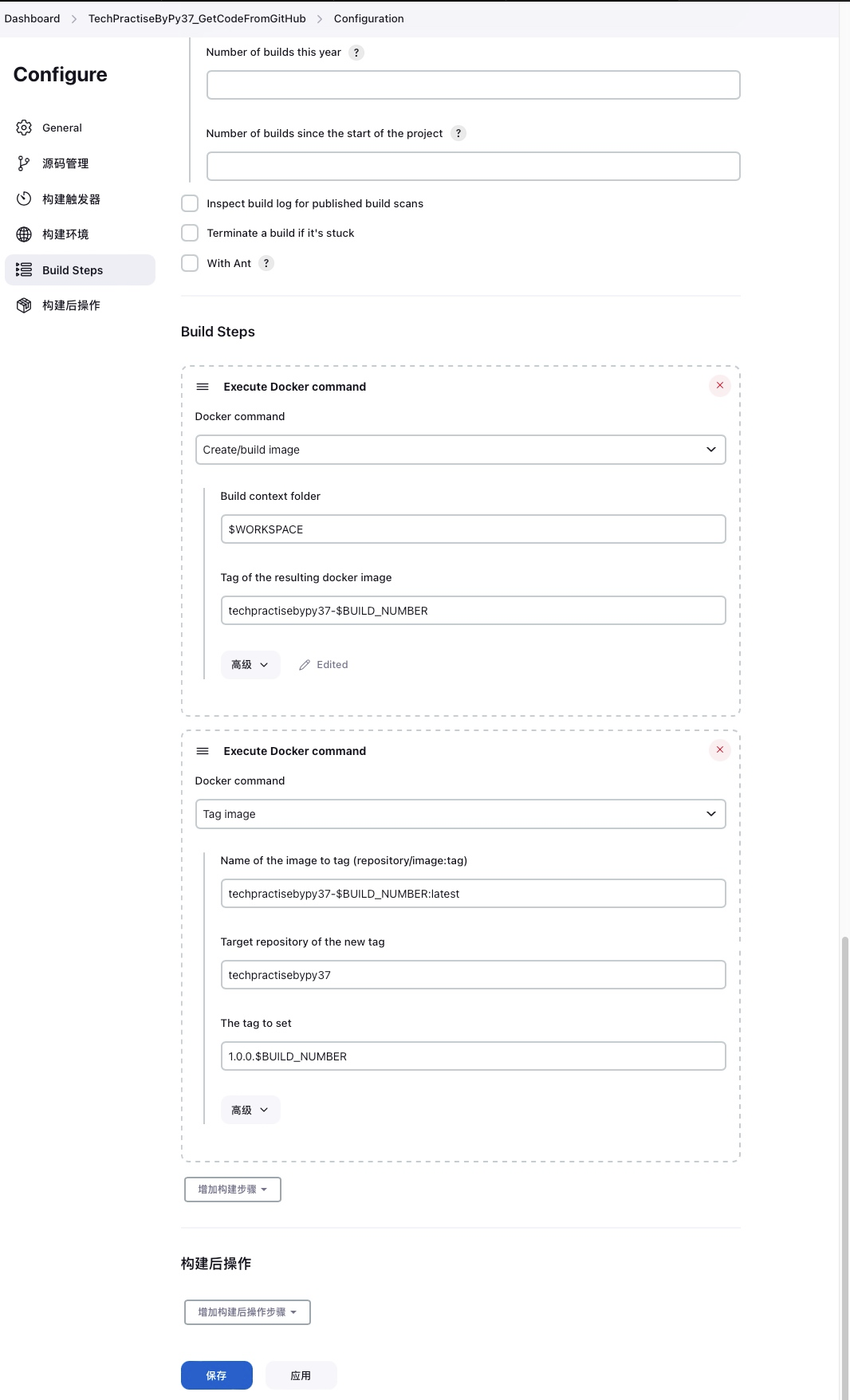The height and width of the screenshot is (1400, 850).
Task: Enable Inspect build log for published scans
Action: pos(190,203)
